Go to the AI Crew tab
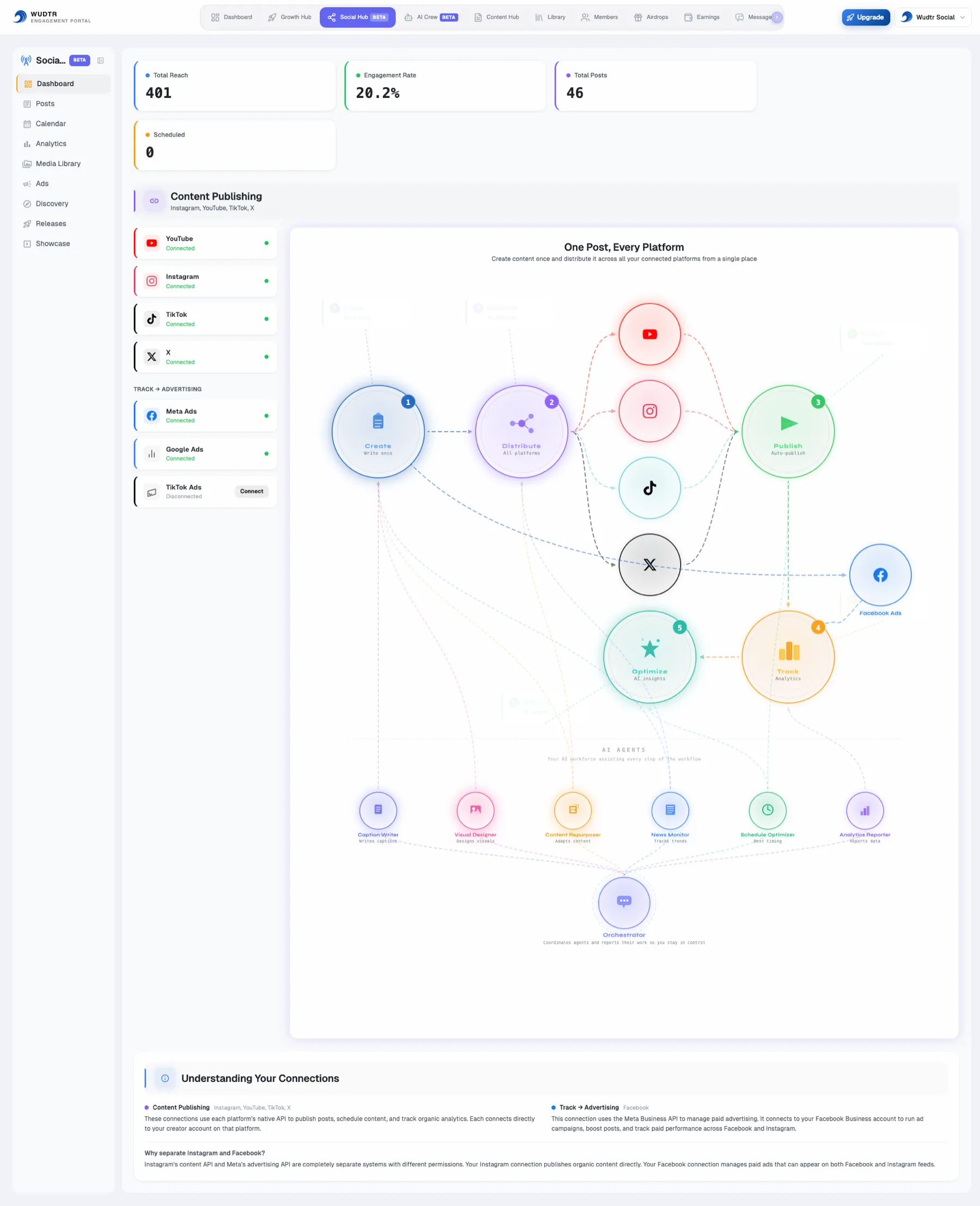 pos(431,17)
